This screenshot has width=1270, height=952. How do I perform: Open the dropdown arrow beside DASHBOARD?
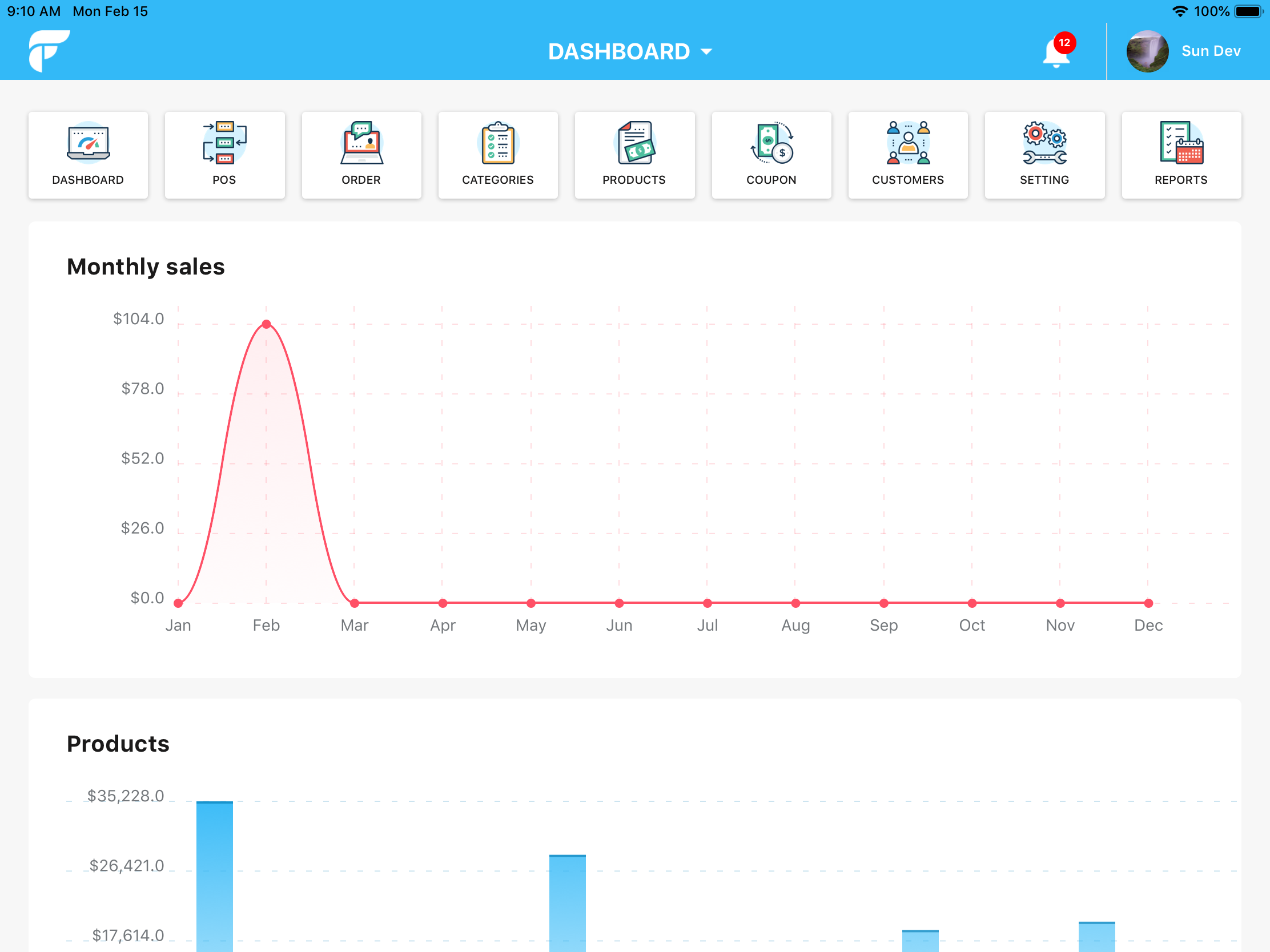[x=706, y=51]
